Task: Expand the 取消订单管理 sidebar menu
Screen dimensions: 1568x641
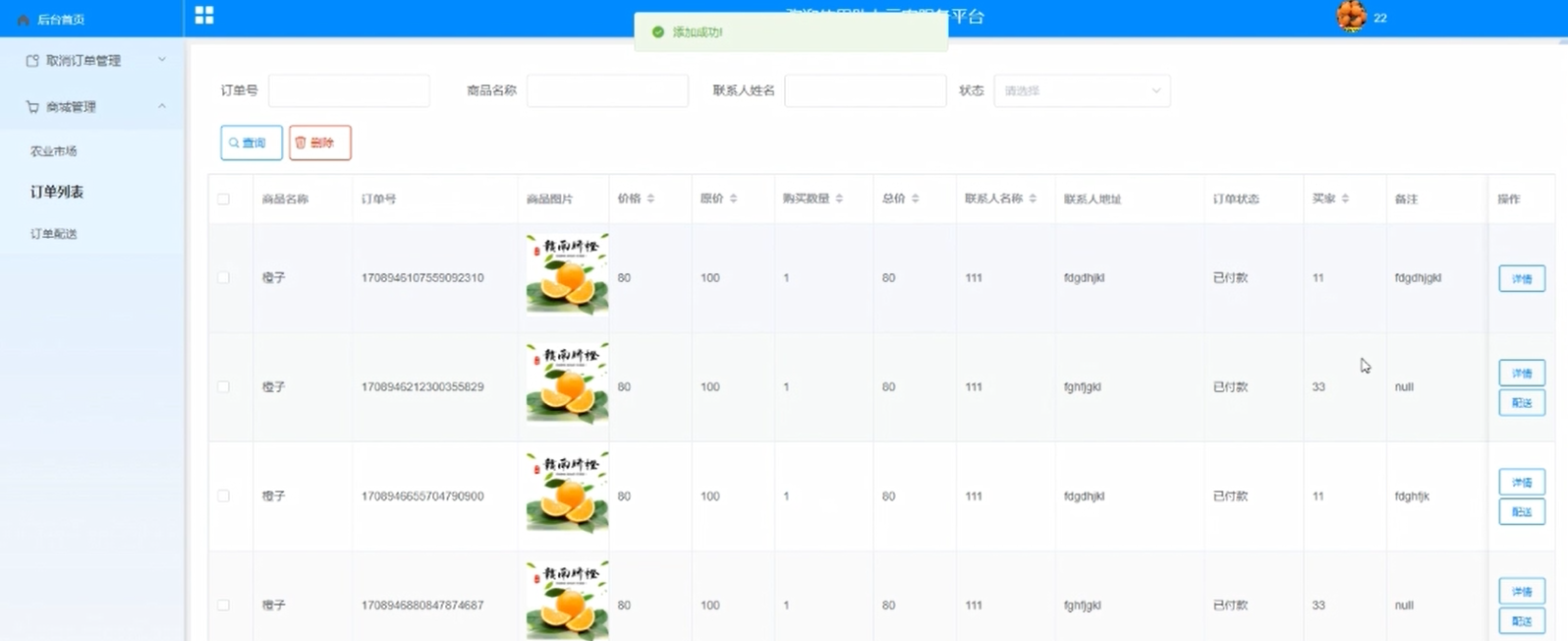Action: (92, 61)
